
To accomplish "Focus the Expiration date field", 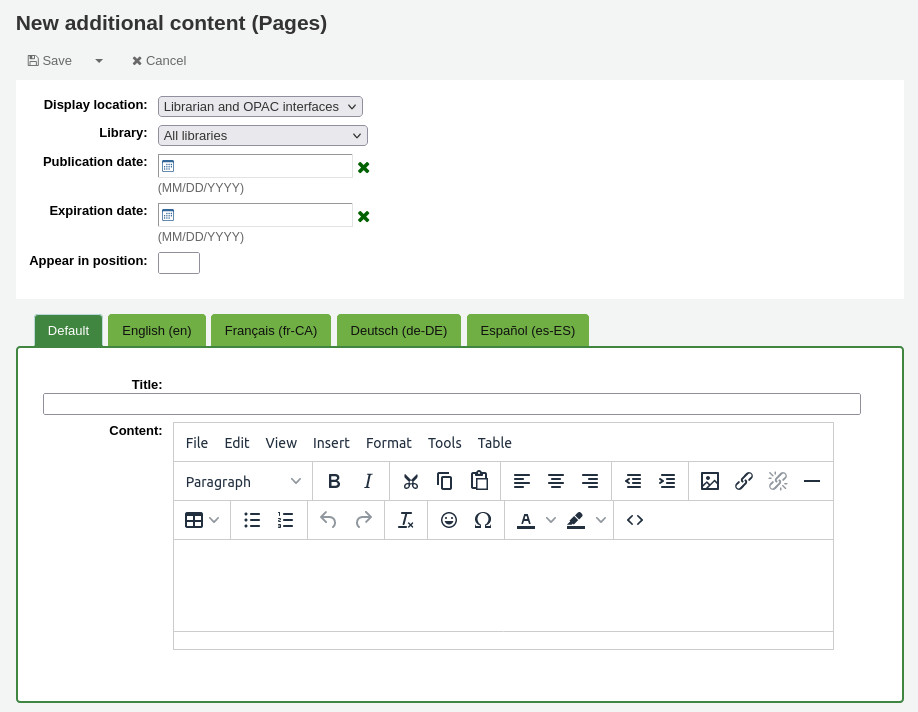I will point(255,215).
